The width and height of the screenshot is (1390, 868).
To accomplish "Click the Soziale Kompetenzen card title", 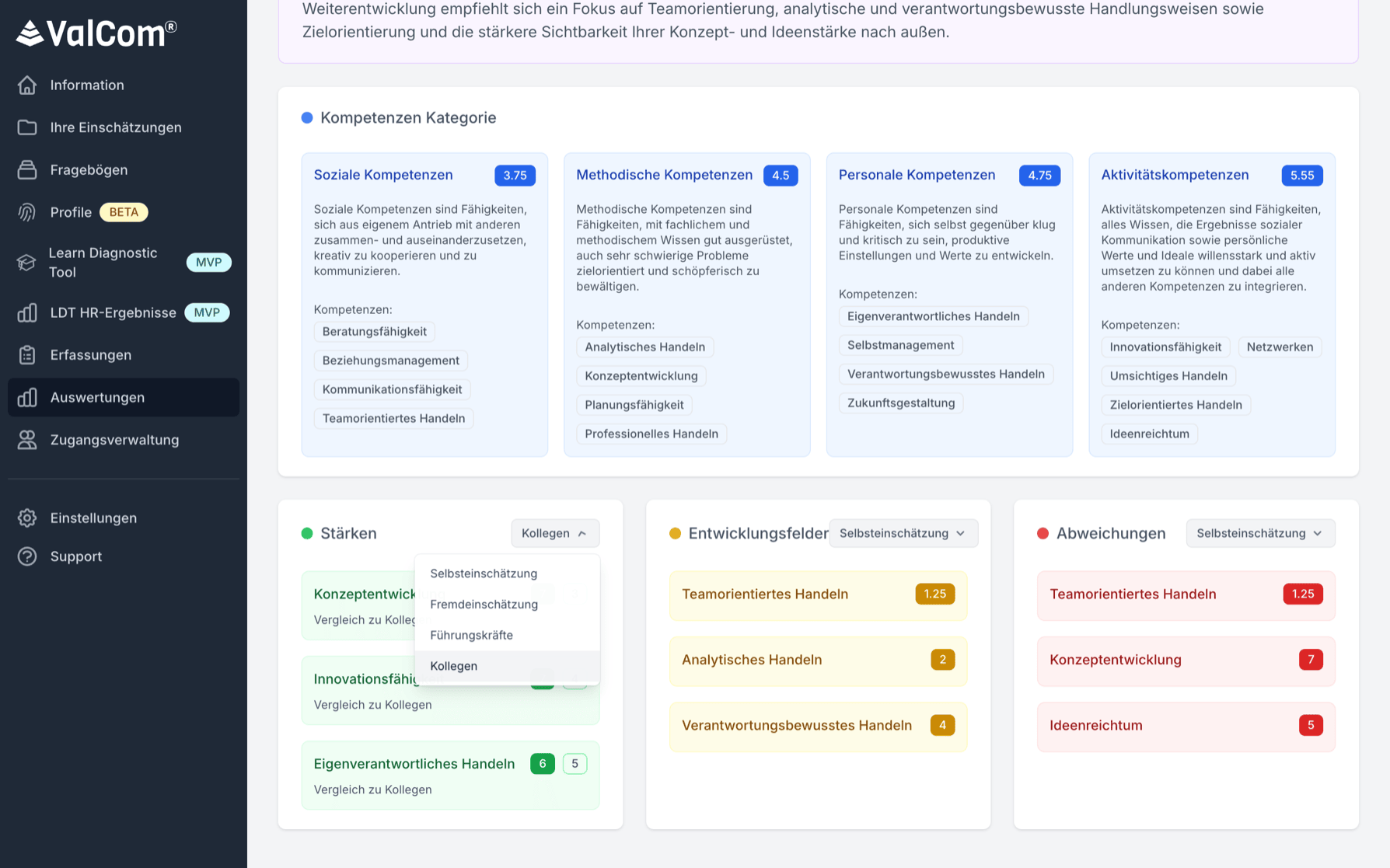I will pyautogui.click(x=383, y=175).
